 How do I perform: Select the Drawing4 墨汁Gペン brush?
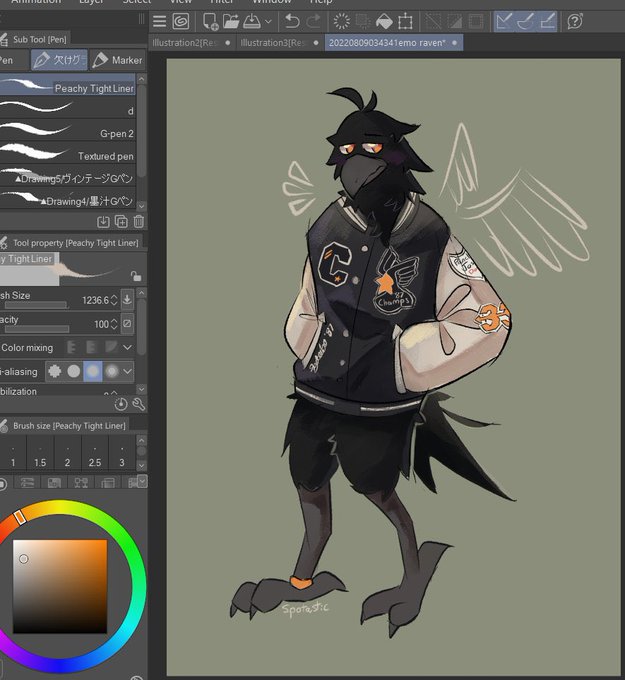[x=68, y=198]
